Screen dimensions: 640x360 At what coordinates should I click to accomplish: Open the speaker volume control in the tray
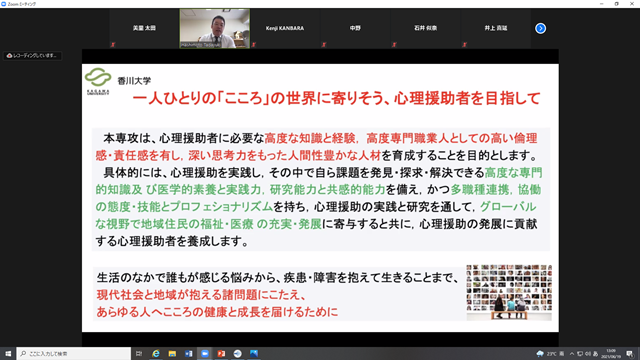(588, 353)
